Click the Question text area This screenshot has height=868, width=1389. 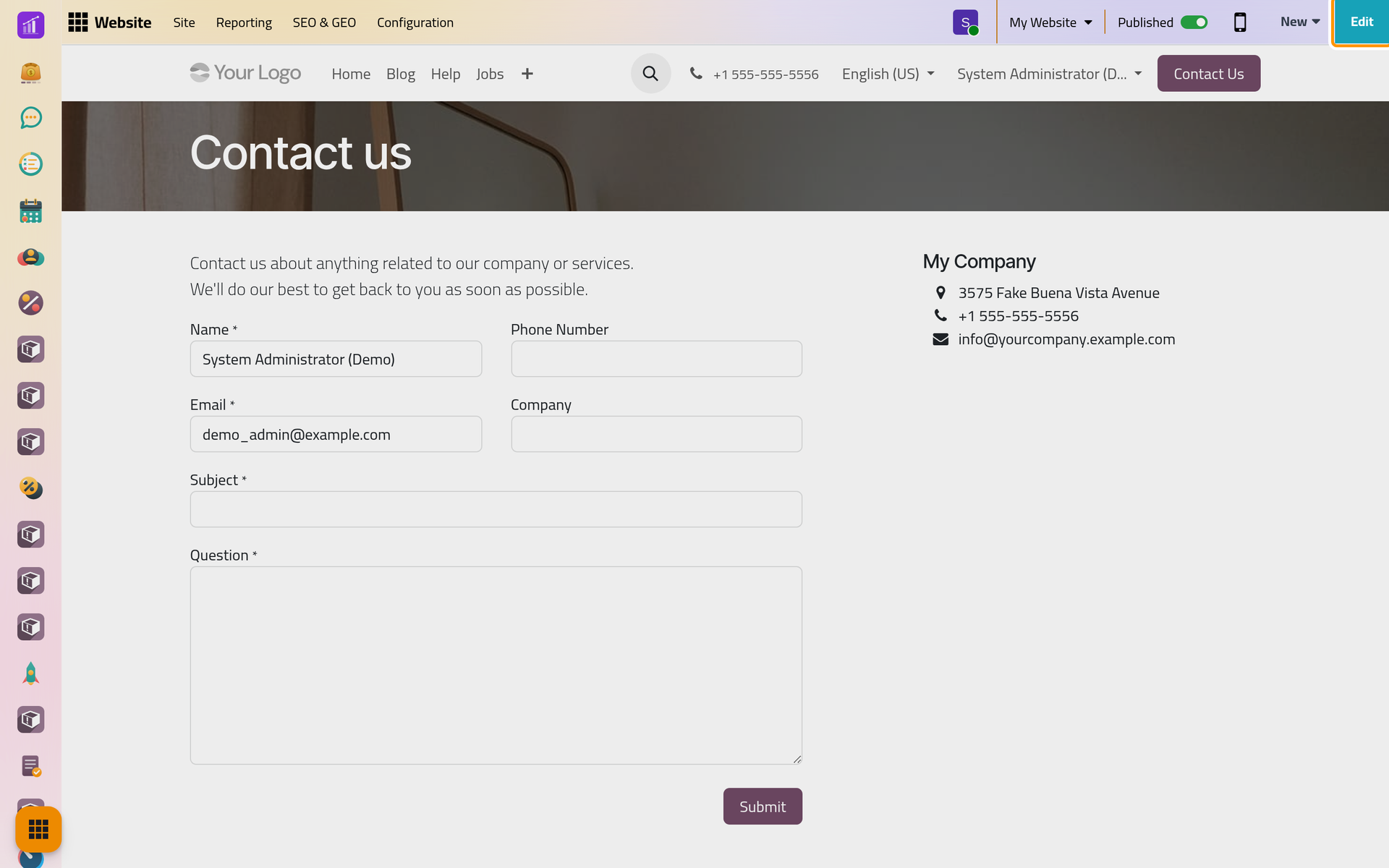pos(496,665)
